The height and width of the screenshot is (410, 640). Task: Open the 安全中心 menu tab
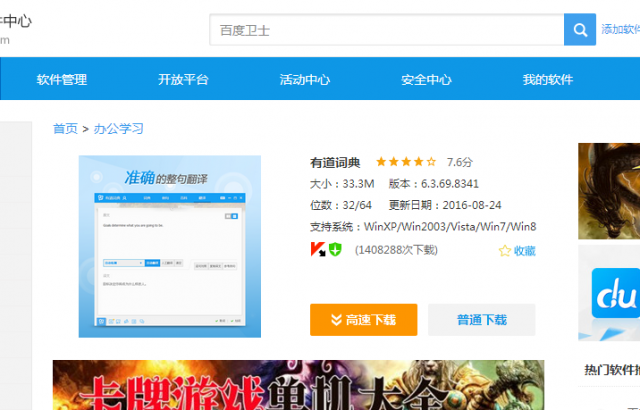click(427, 79)
